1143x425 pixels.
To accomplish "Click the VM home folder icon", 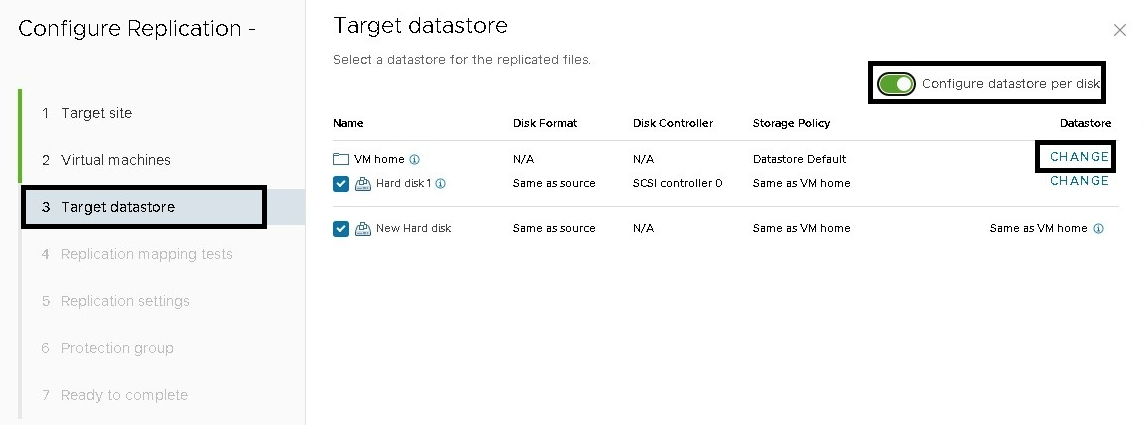I will (340, 159).
